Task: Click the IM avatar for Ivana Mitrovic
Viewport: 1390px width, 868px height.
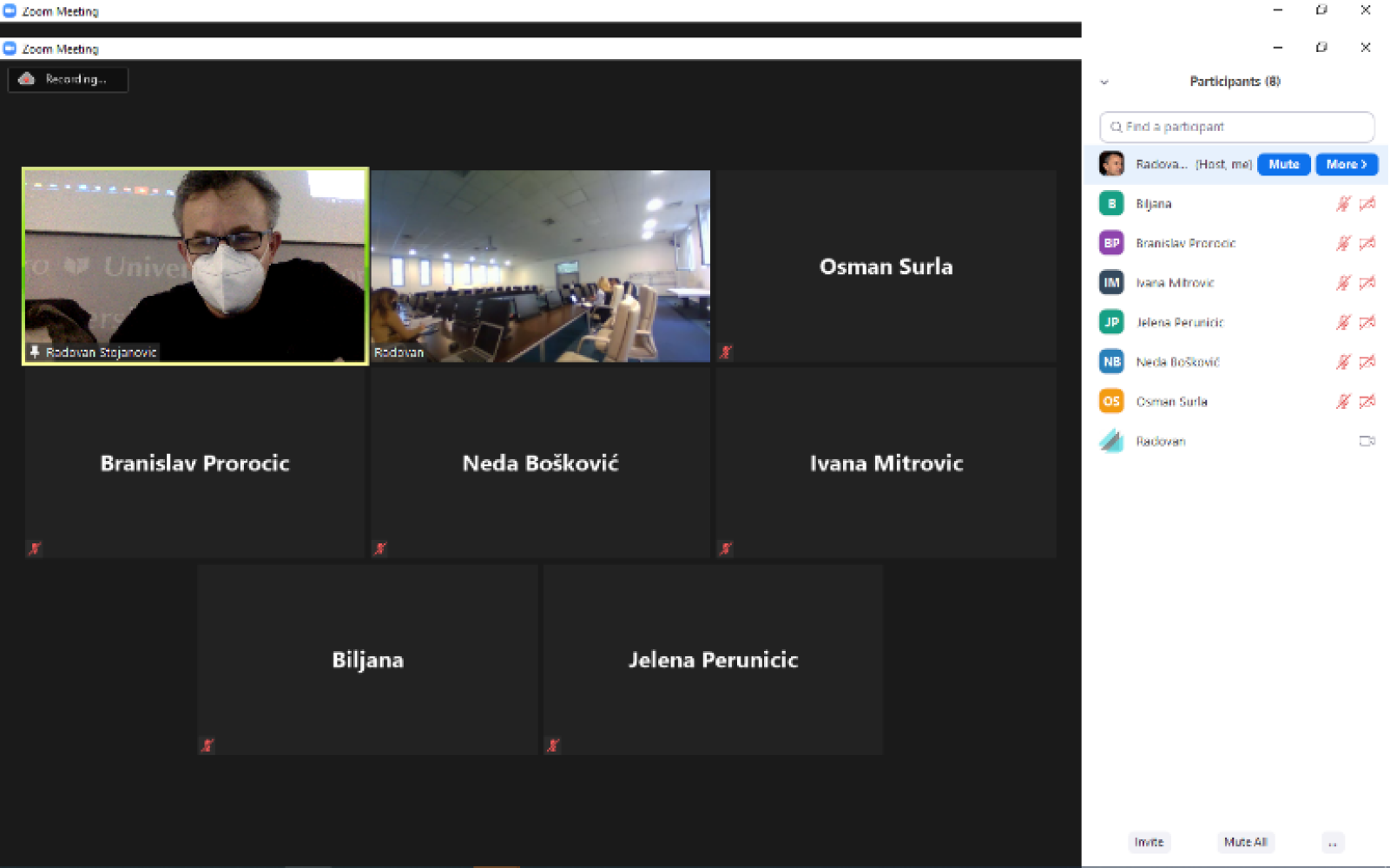Action: [x=1111, y=283]
